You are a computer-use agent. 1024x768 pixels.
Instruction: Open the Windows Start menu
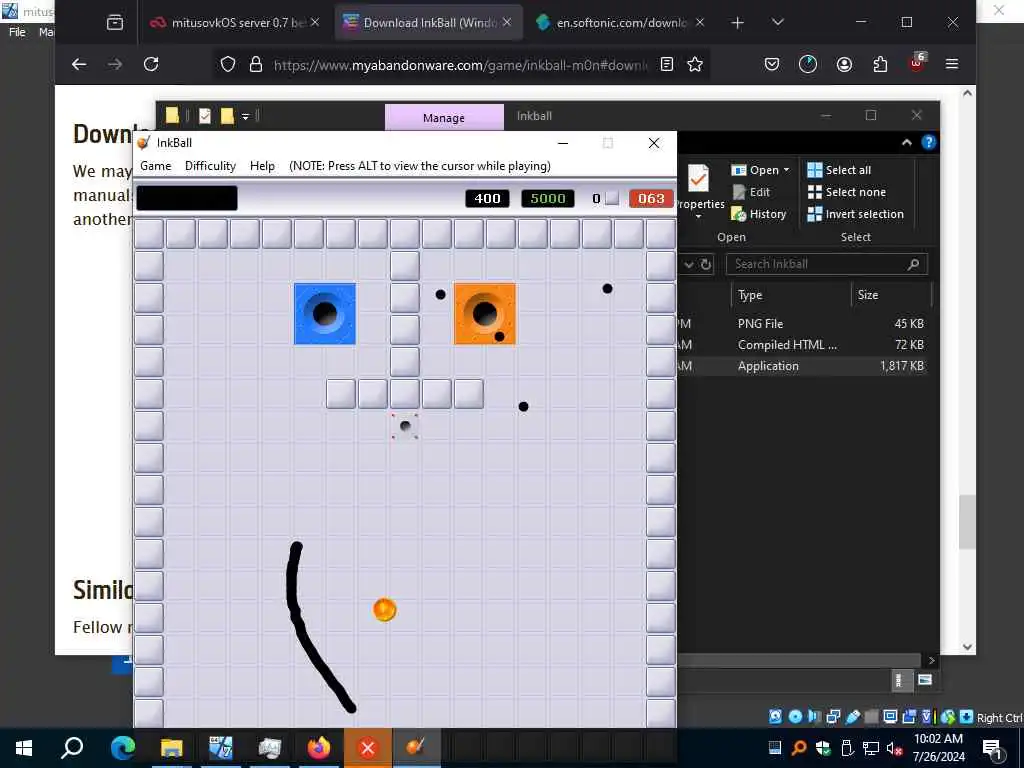tap(24, 748)
